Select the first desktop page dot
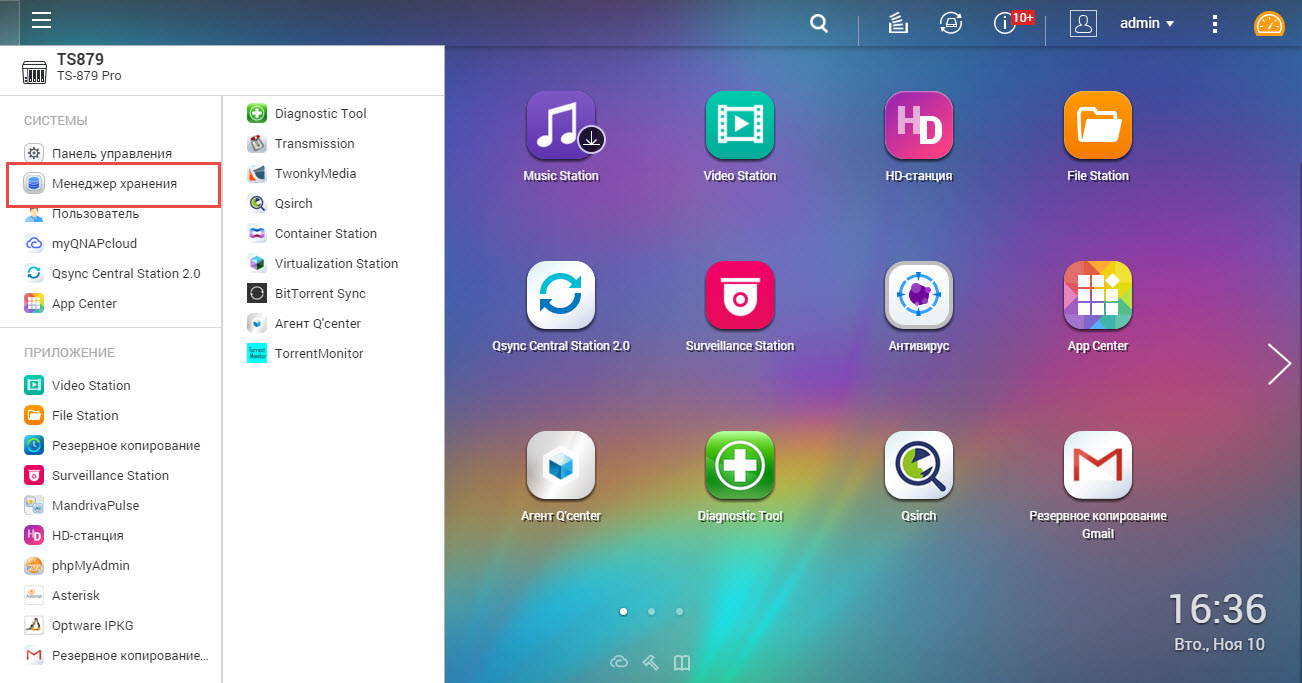This screenshot has height=683, width=1302. (x=623, y=610)
